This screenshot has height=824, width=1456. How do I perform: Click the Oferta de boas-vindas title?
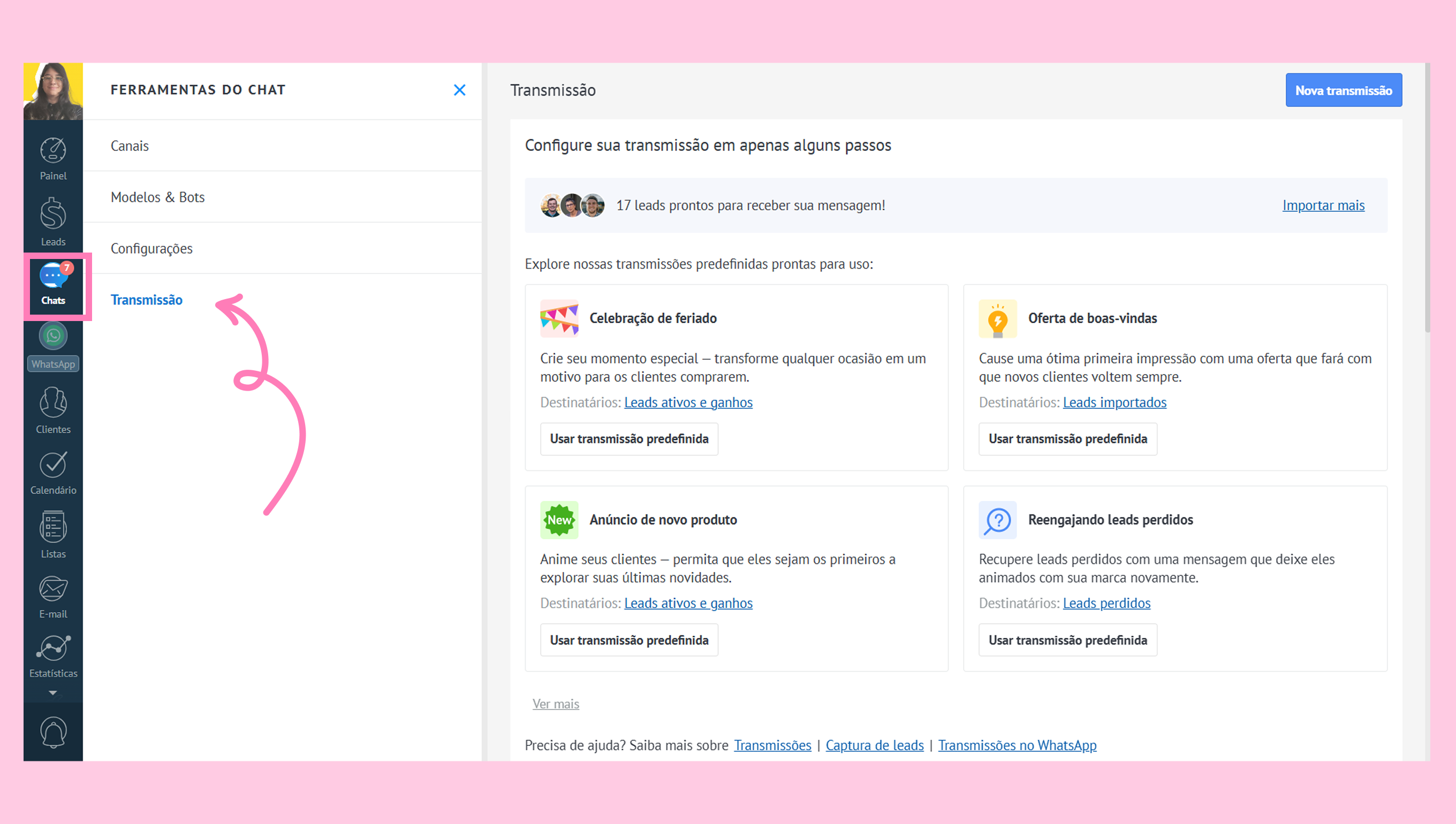click(1092, 318)
